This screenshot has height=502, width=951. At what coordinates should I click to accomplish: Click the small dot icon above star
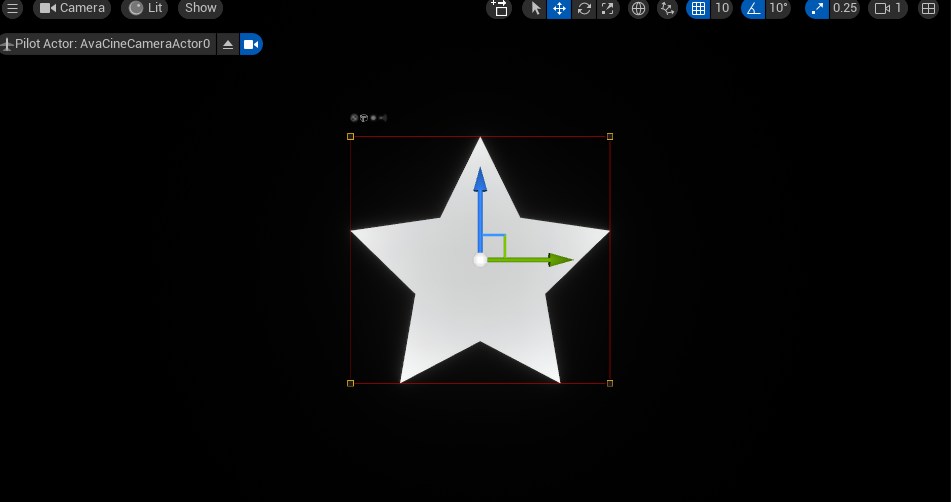pyautogui.click(x=374, y=118)
